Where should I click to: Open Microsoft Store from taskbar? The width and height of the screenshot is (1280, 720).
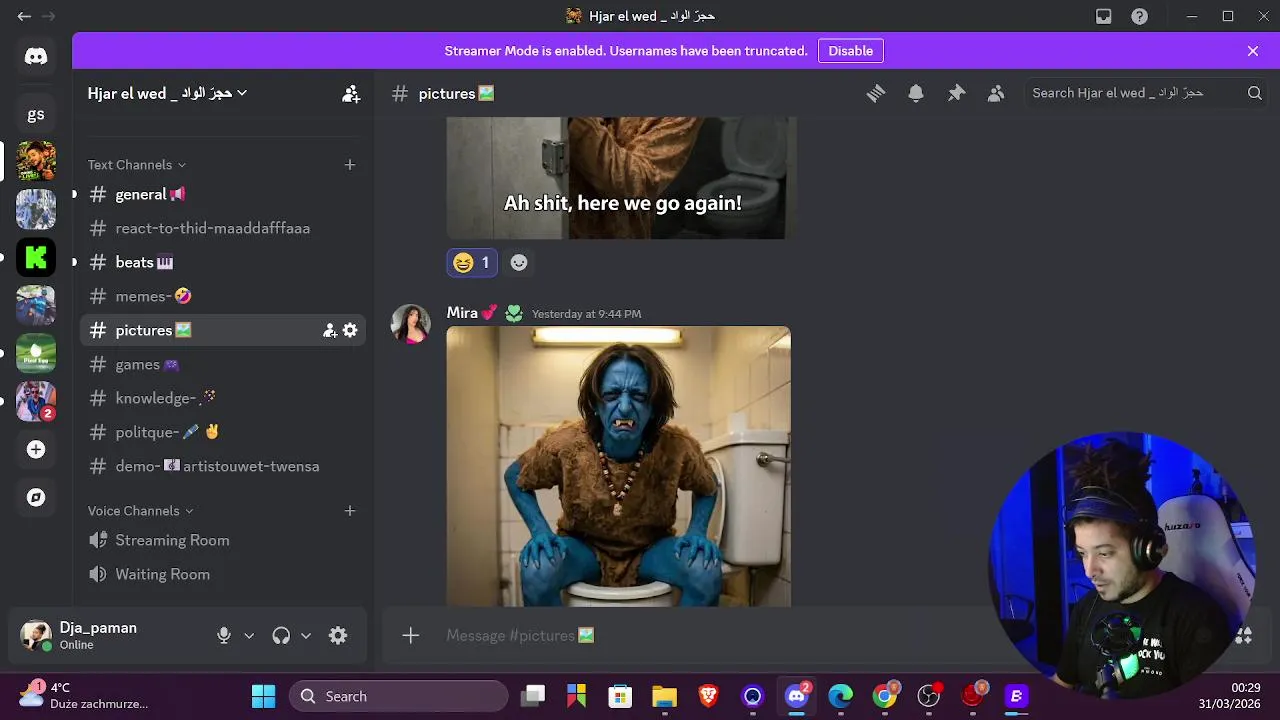pyautogui.click(x=620, y=696)
